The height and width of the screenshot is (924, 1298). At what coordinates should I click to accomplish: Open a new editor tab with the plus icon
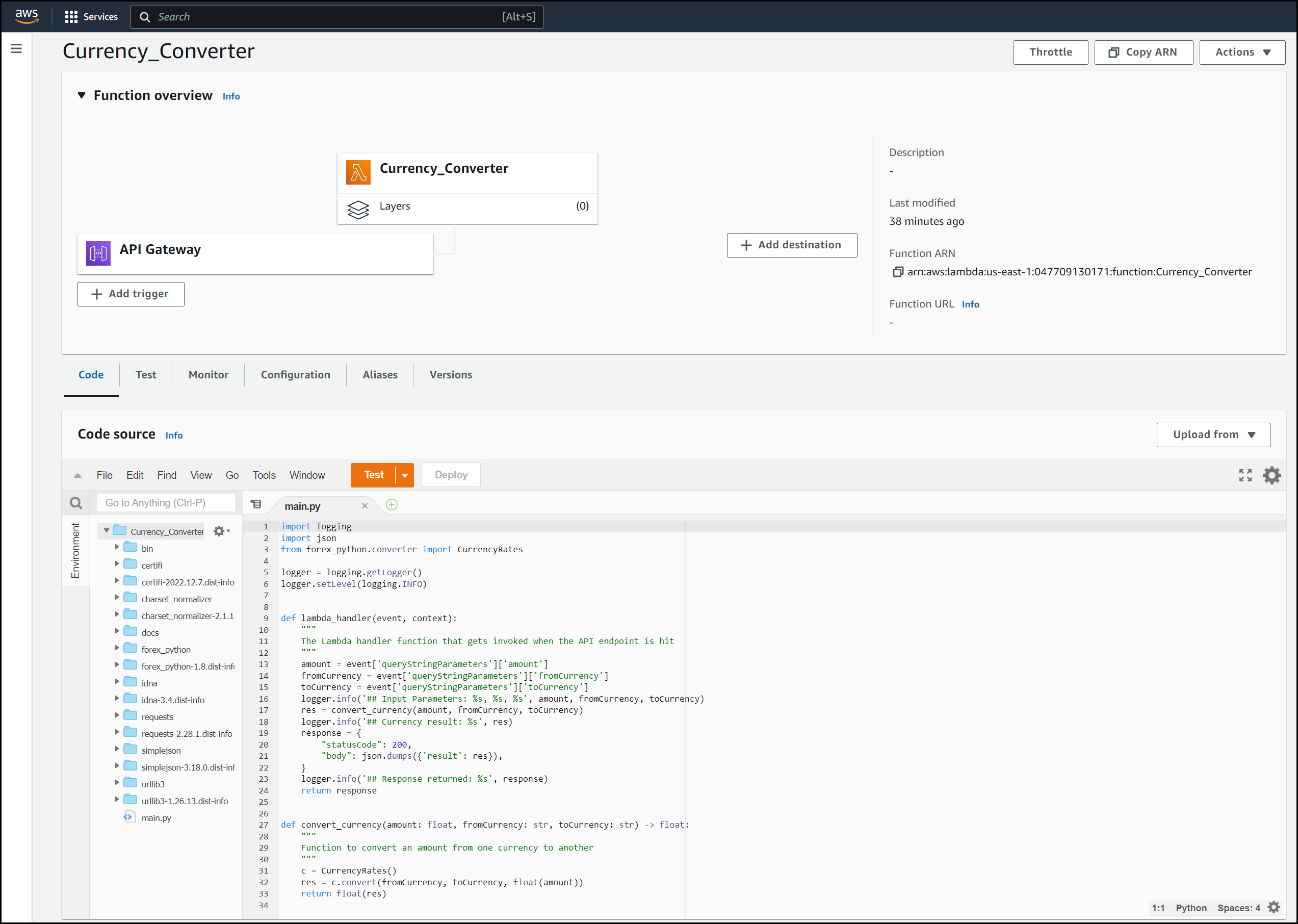click(x=392, y=505)
